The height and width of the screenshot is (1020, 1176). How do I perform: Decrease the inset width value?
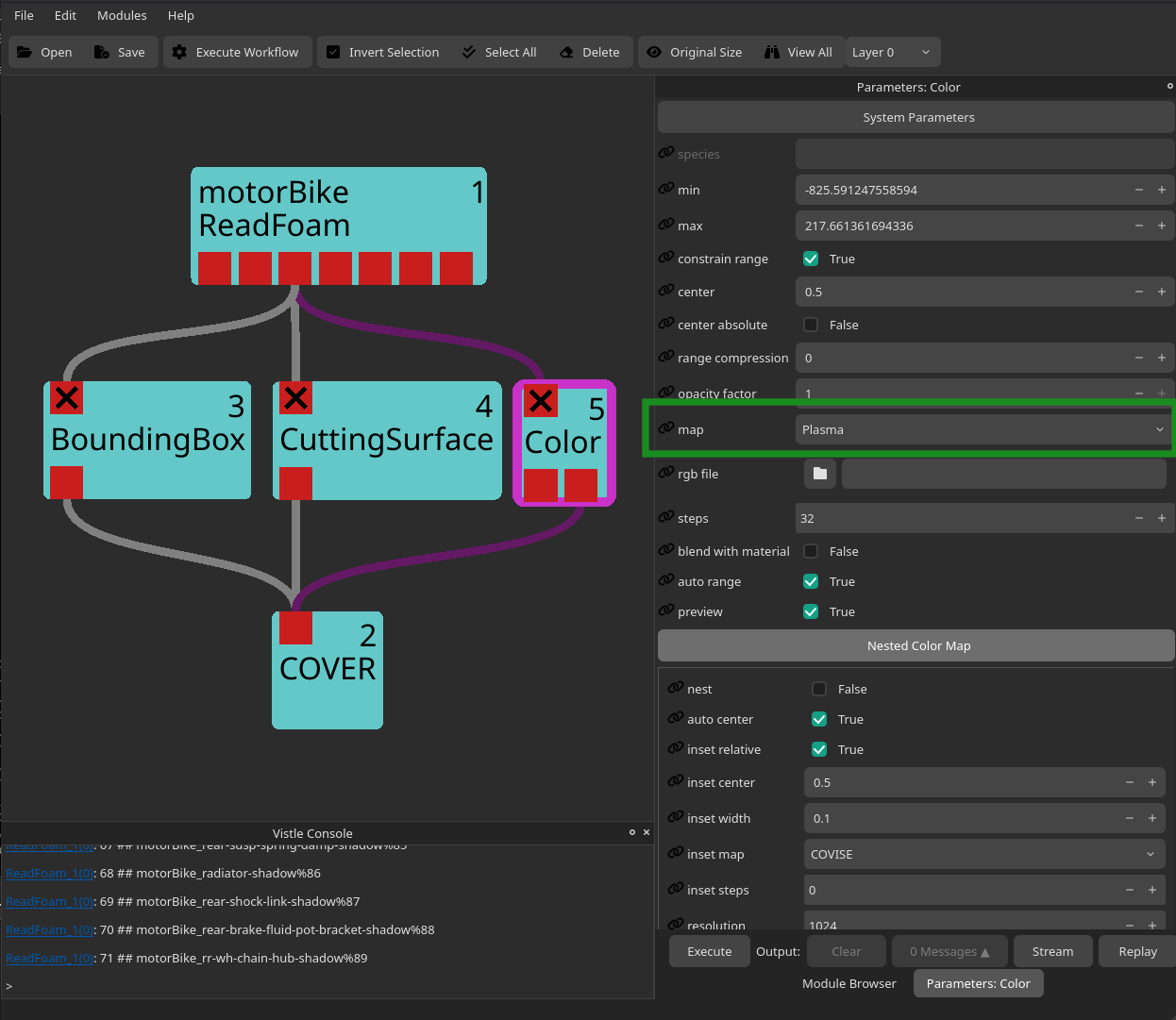[x=1130, y=818]
